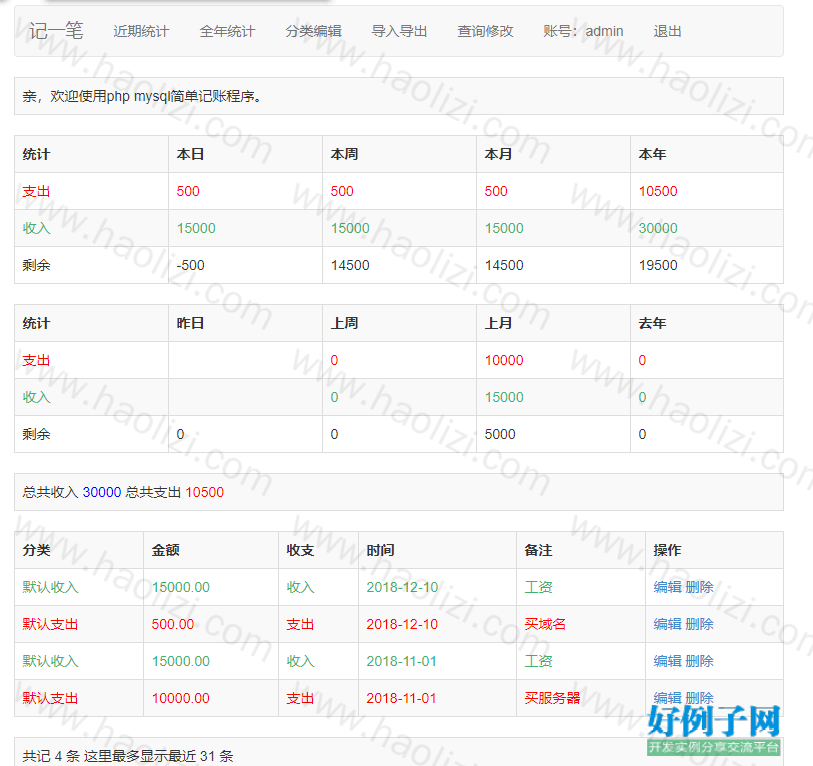This screenshot has height=766, width=813.
Task: Delete the 2018-11-01 工资 record
Action: [x=699, y=661]
